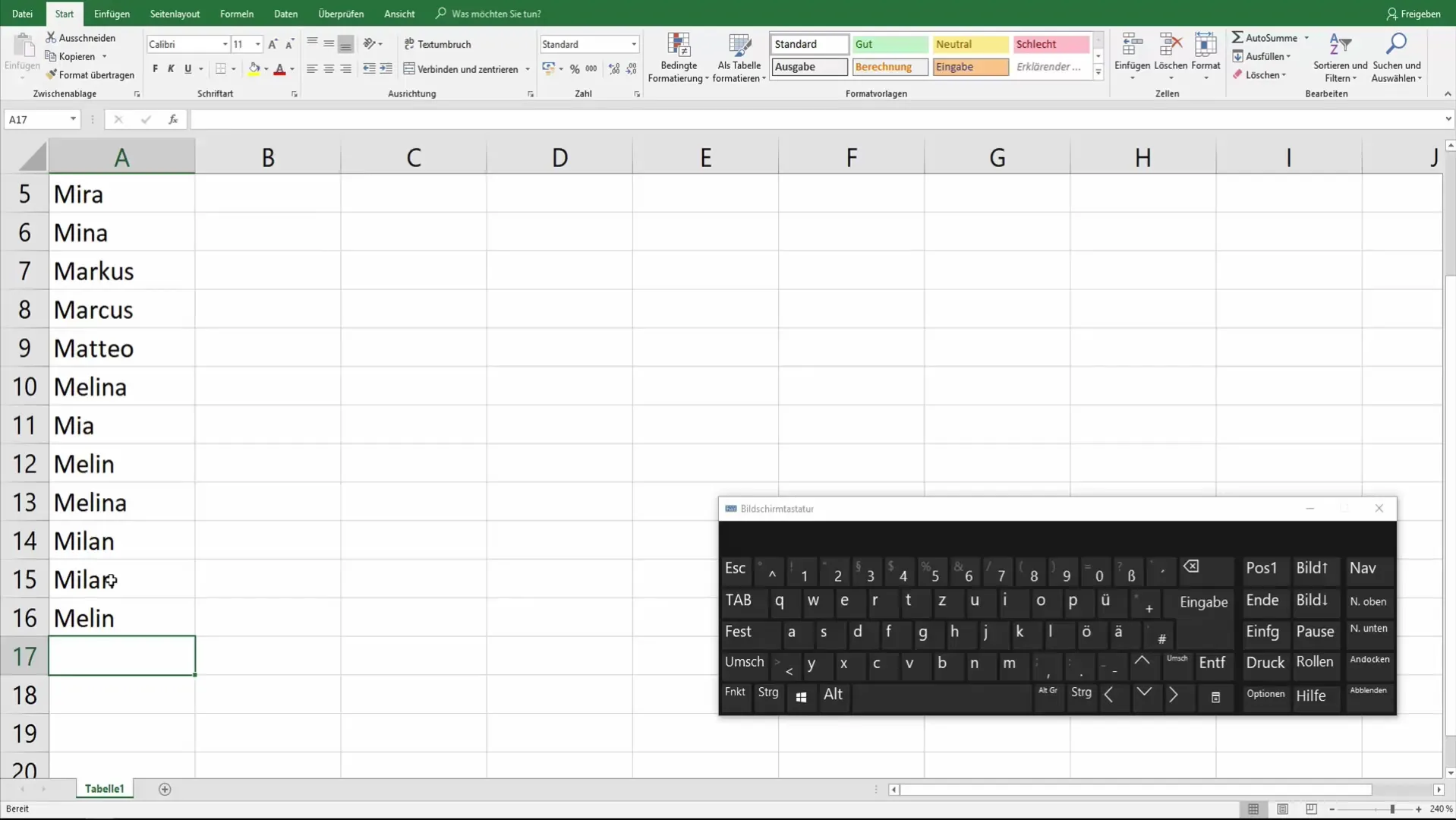Screen dimensions: 1456x820
Task: Click the TAB key on the on-screen keyboard
Action: (740, 601)
